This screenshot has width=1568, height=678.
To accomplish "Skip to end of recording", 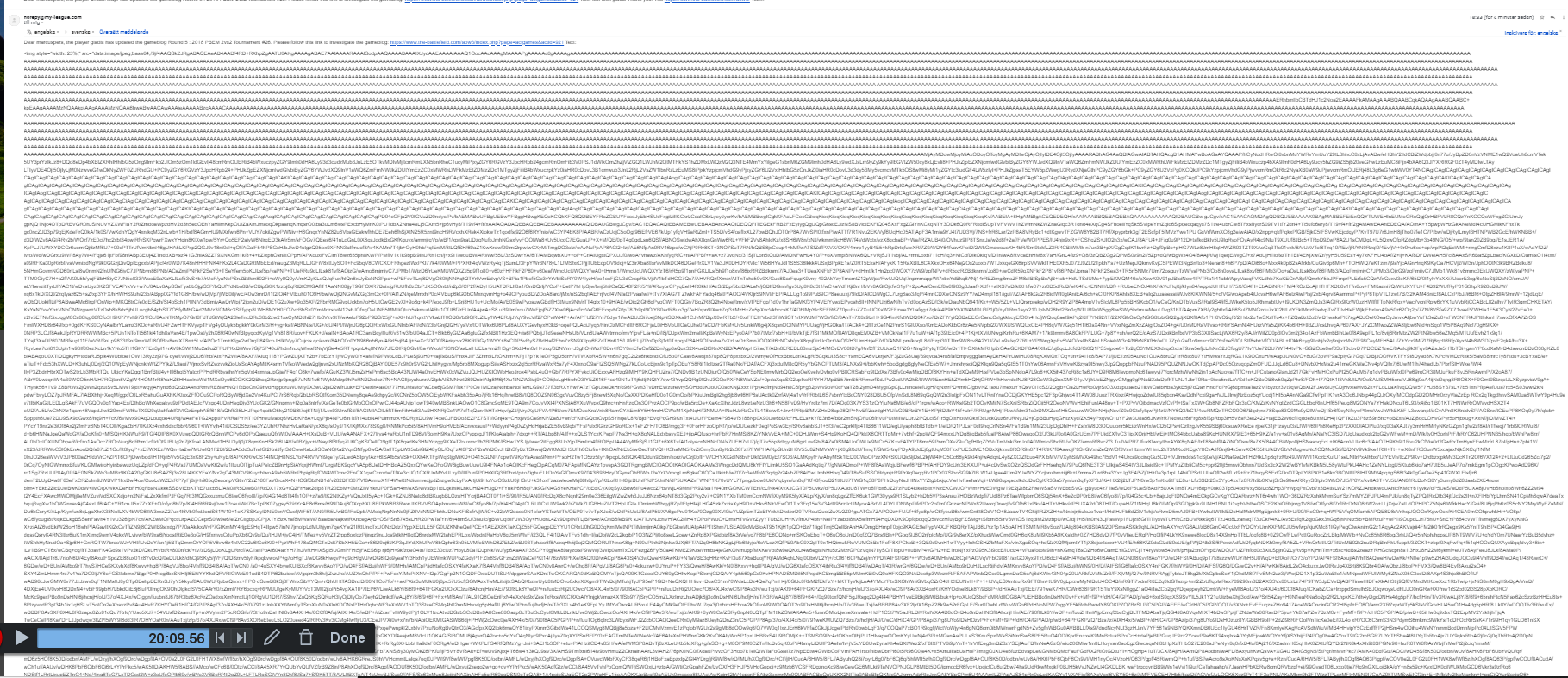I will [x=242, y=638].
